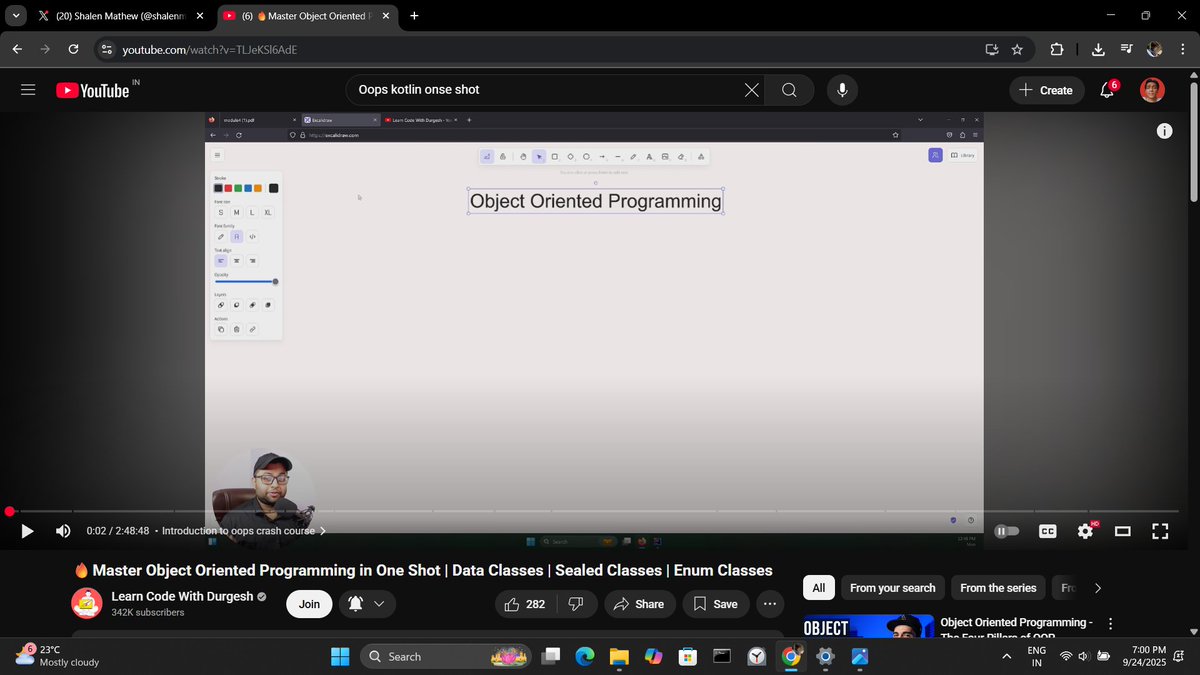Open the video quality settings gear
Viewport: 1200px width, 675px height.
coord(1085,531)
